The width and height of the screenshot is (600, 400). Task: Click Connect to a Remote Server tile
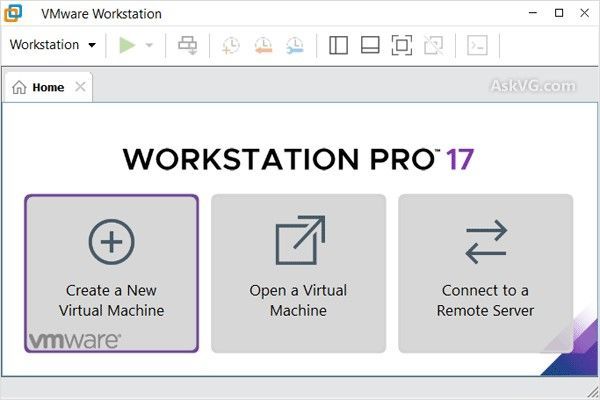[485, 273]
